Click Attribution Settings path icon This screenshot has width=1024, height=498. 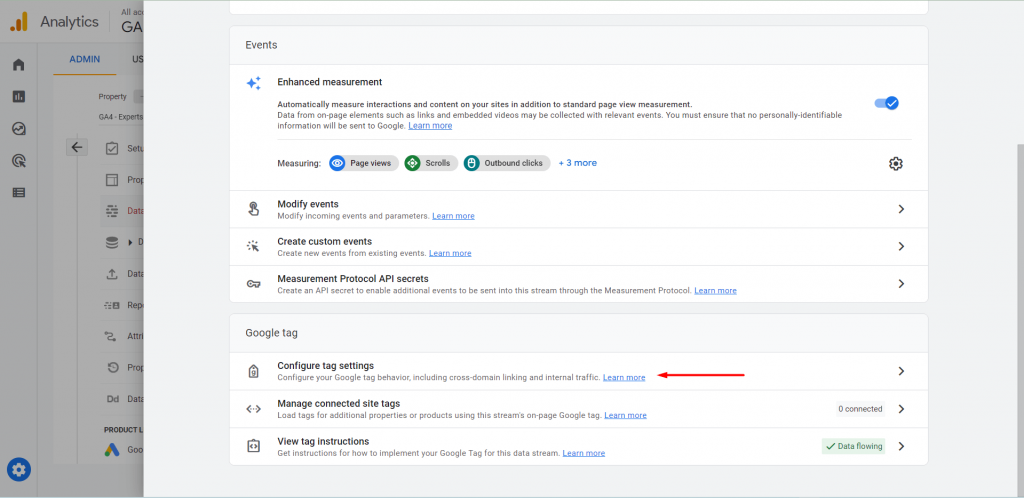coord(112,337)
